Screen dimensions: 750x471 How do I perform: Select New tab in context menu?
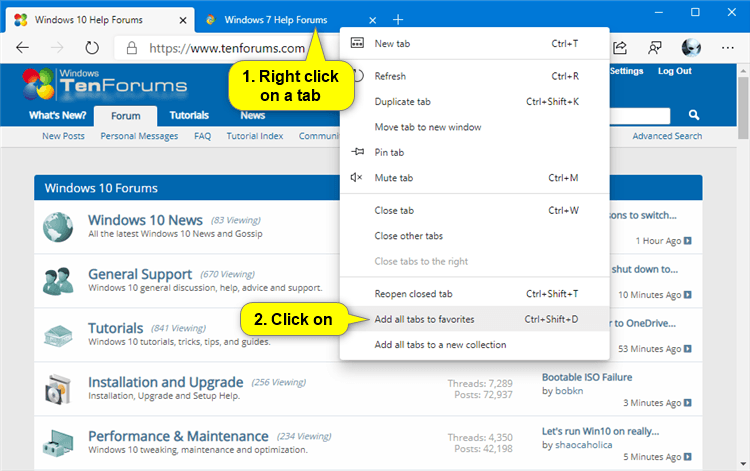(x=474, y=44)
